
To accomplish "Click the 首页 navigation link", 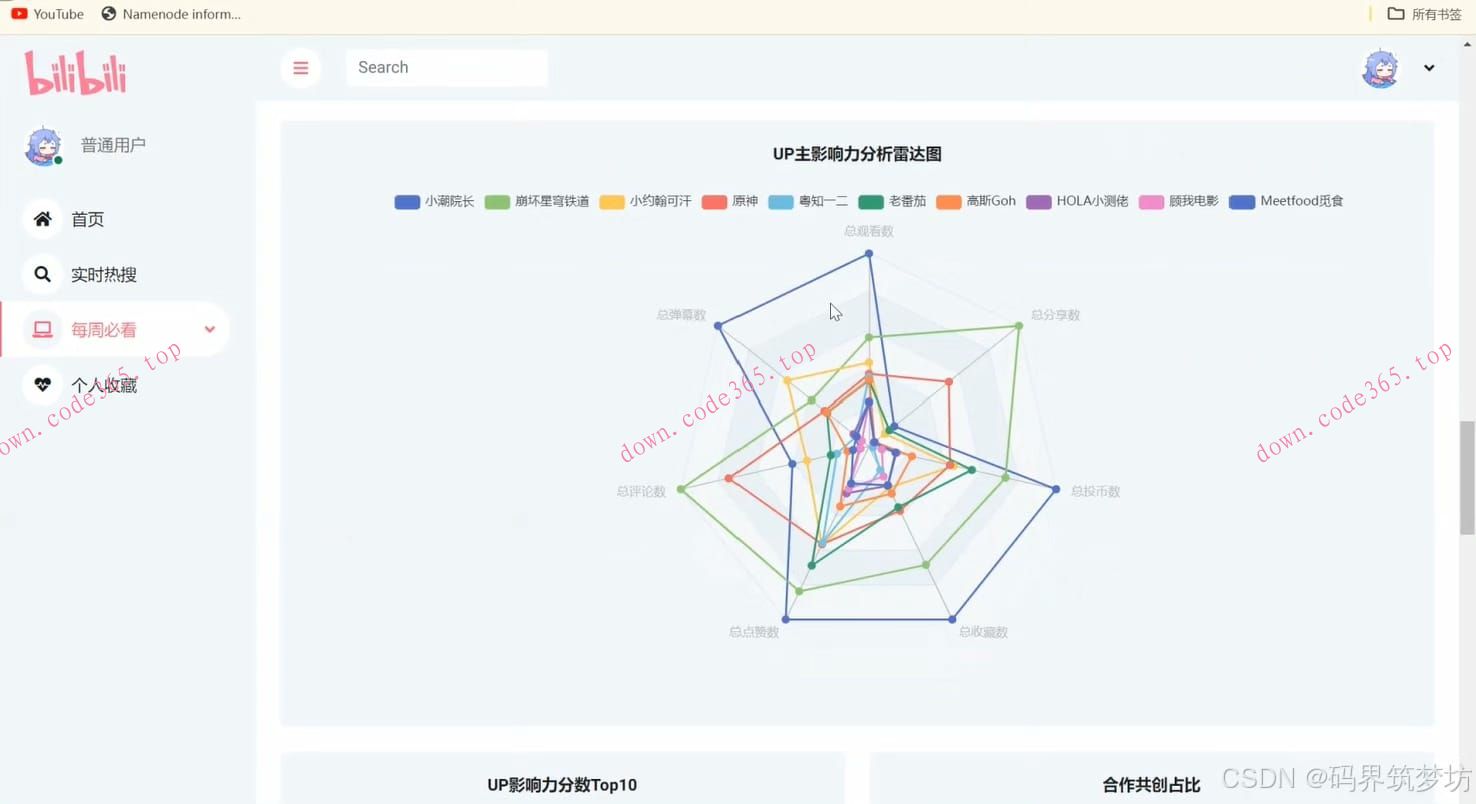I will [87, 218].
